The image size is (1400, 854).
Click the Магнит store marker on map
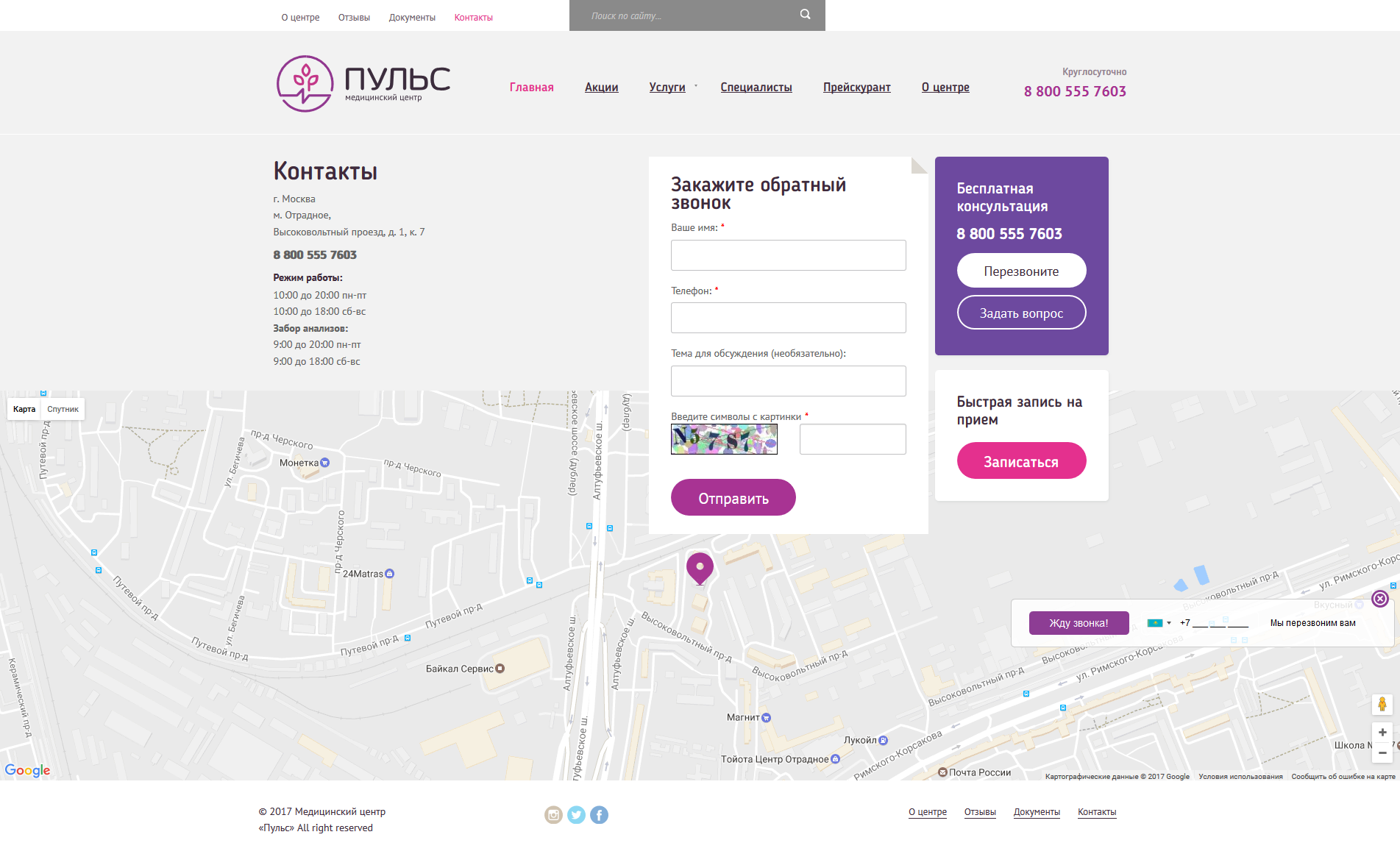coord(767,717)
